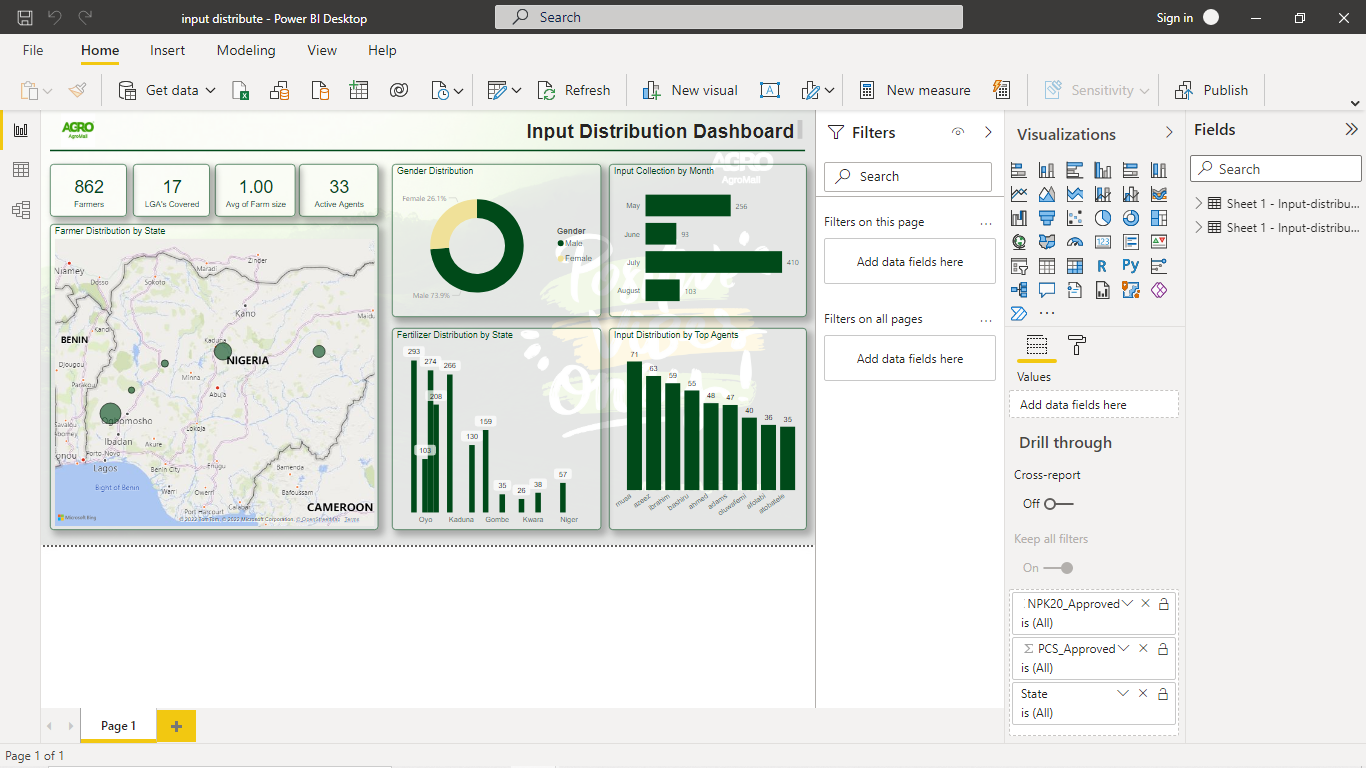Choose the Gauge visualization

tap(1074, 241)
